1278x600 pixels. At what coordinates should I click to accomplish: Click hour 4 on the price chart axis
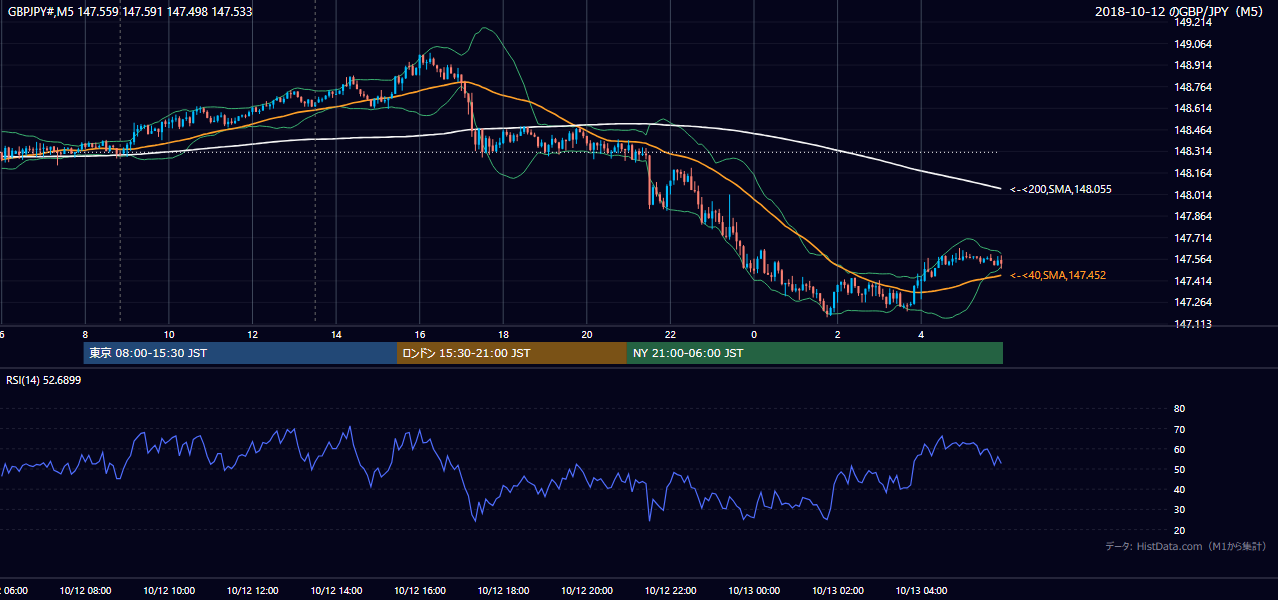click(921, 334)
